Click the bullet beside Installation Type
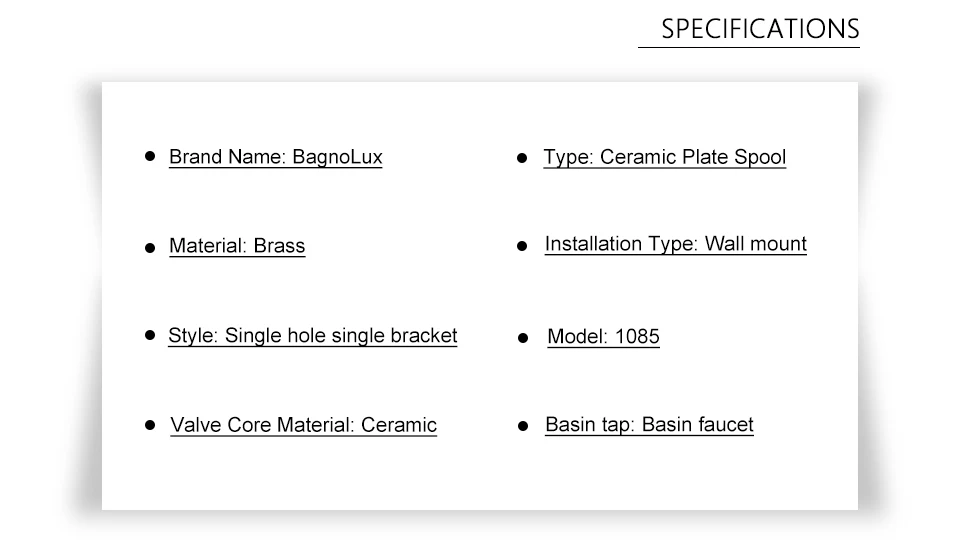The width and height of the screenshot is (960, 554). coord(522,246)
